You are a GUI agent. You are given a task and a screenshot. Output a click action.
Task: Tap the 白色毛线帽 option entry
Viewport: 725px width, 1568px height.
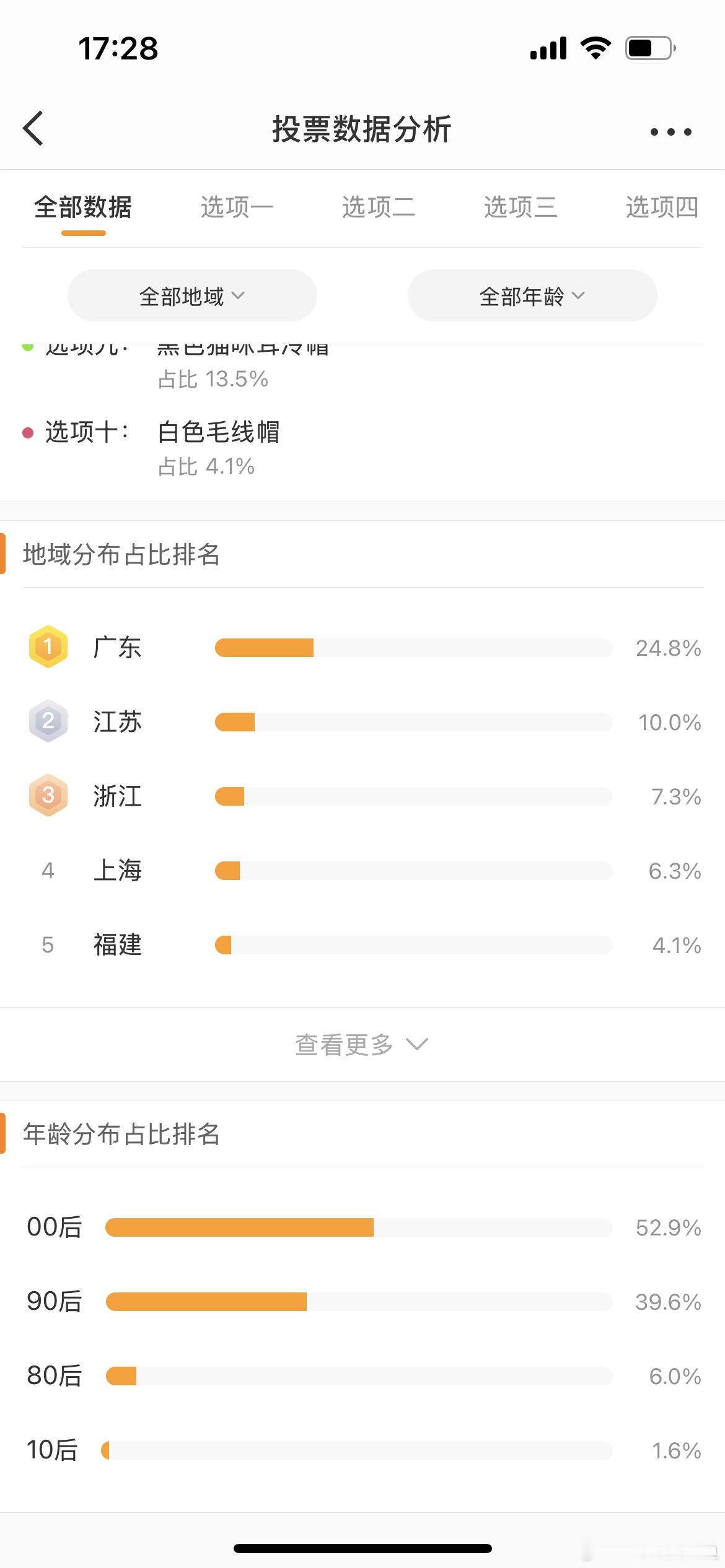coord(219,432)
